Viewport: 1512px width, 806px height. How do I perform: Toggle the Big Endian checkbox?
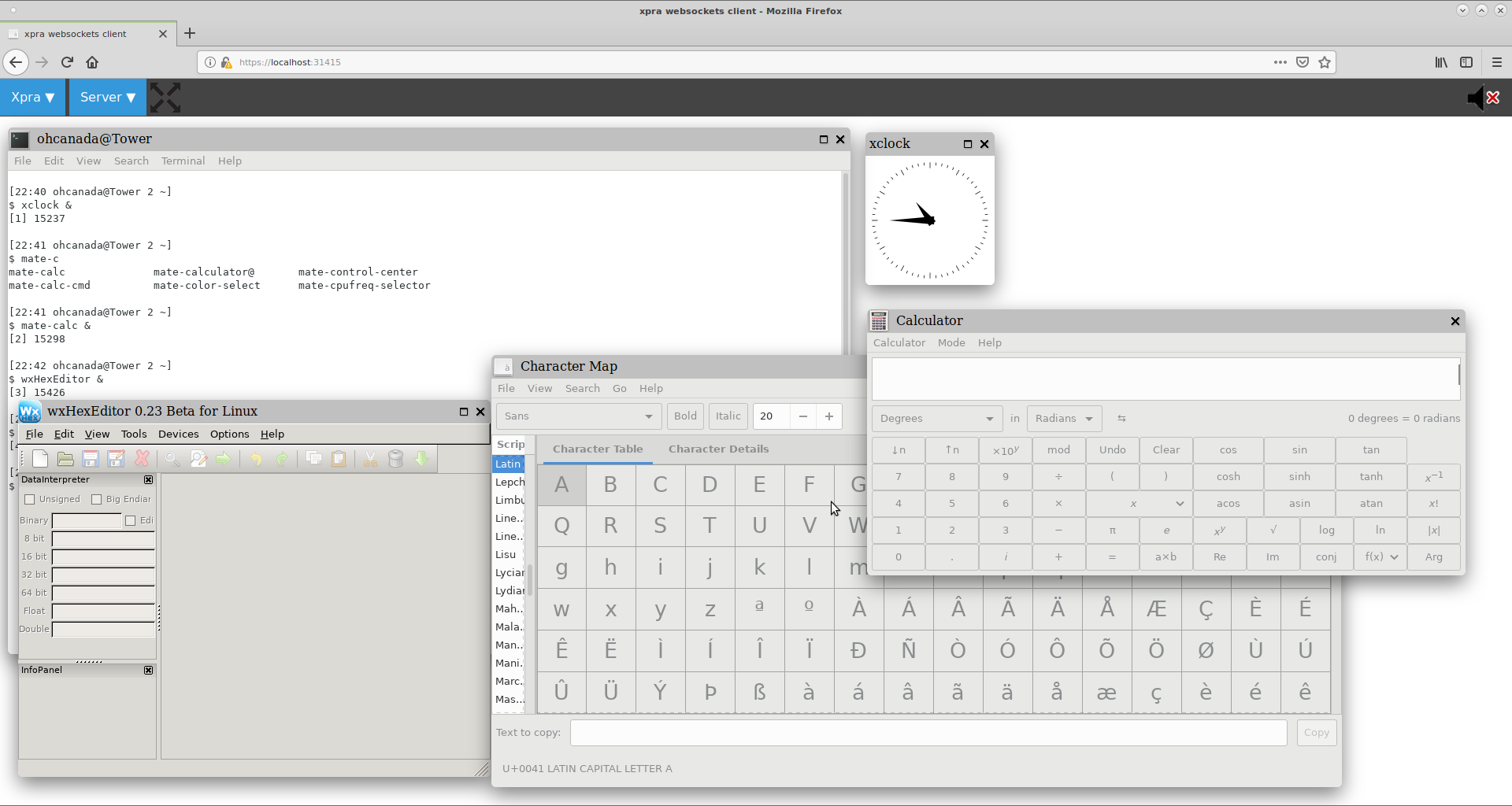(x=97, y=499)
